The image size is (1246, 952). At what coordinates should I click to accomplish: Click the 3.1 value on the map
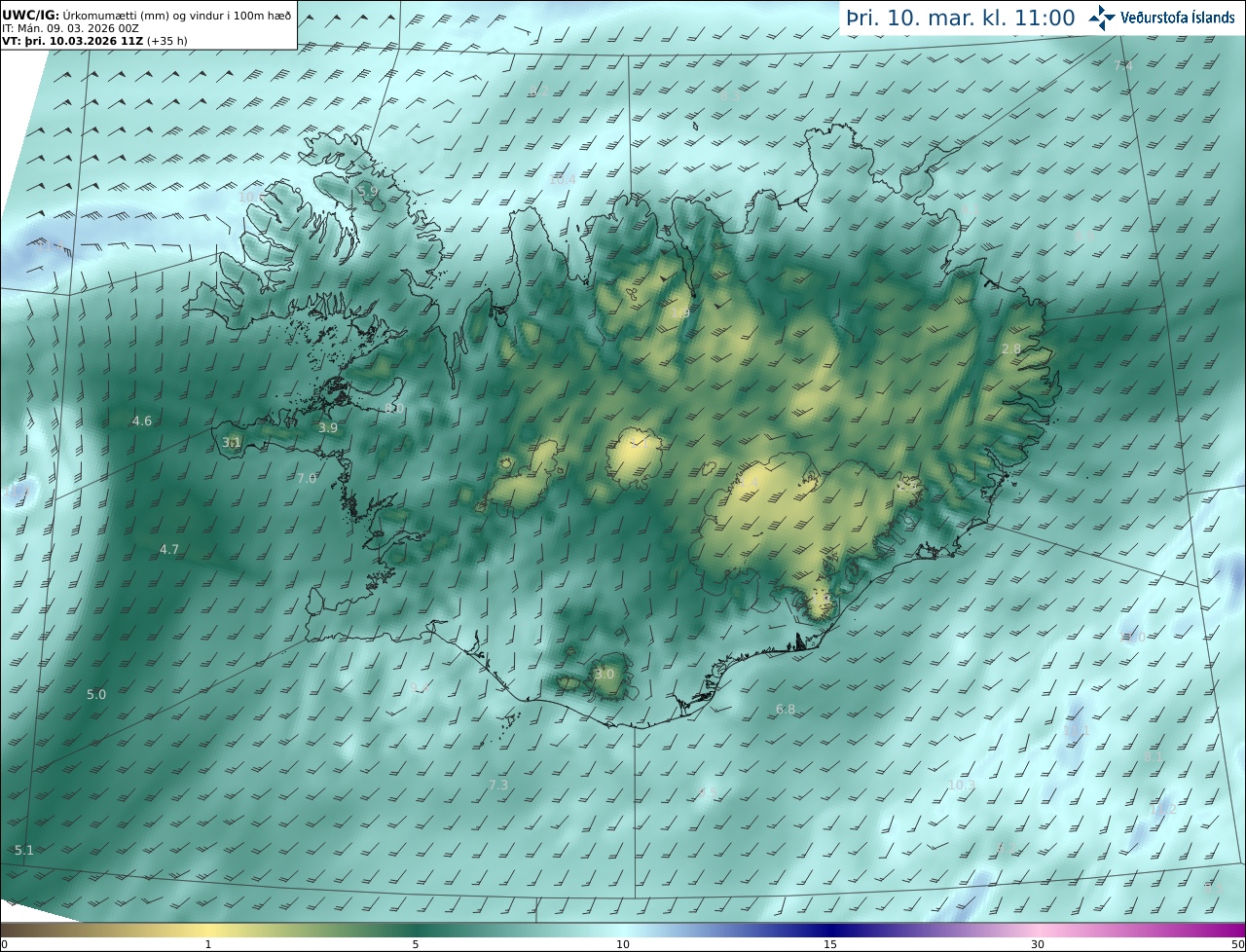click(x=232, y=442)
